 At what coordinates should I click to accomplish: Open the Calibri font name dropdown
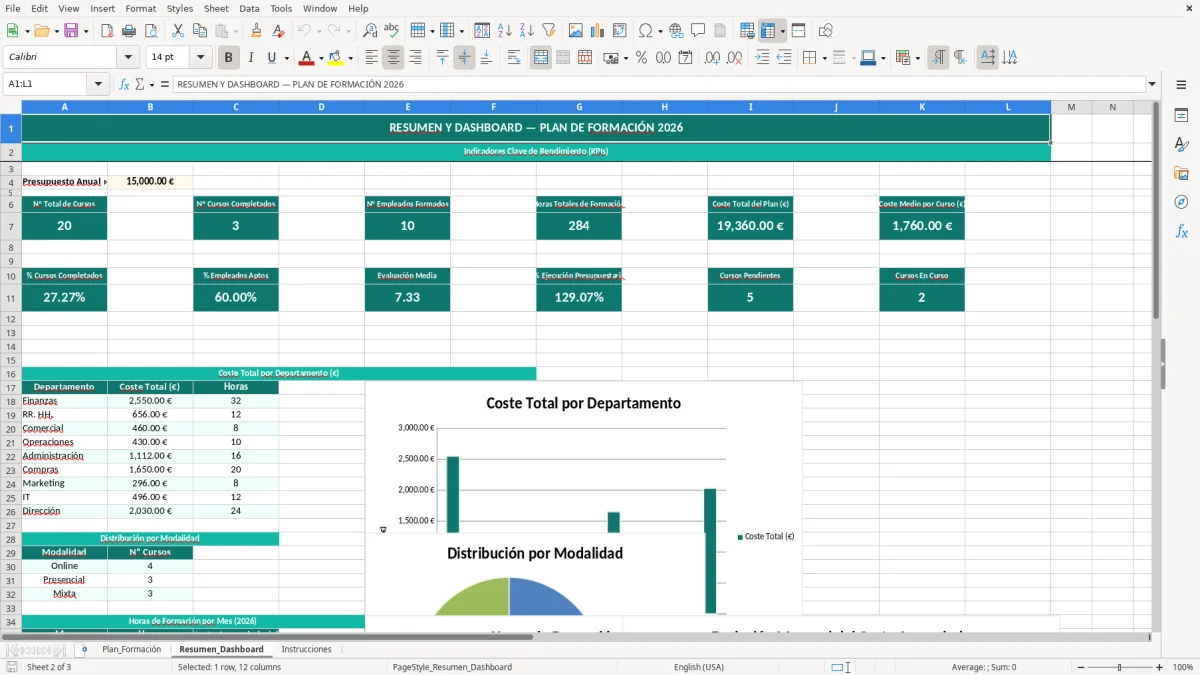(128, 58)
